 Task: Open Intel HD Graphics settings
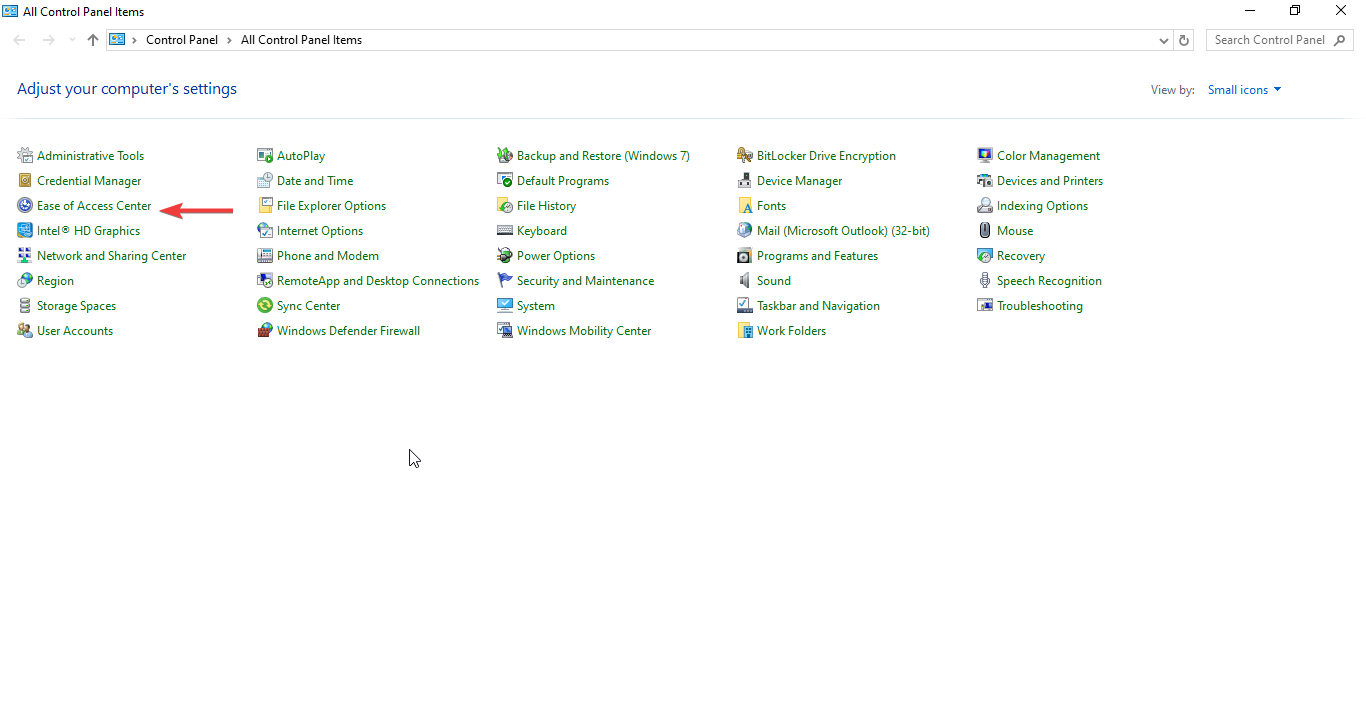[x=89, y=230]
